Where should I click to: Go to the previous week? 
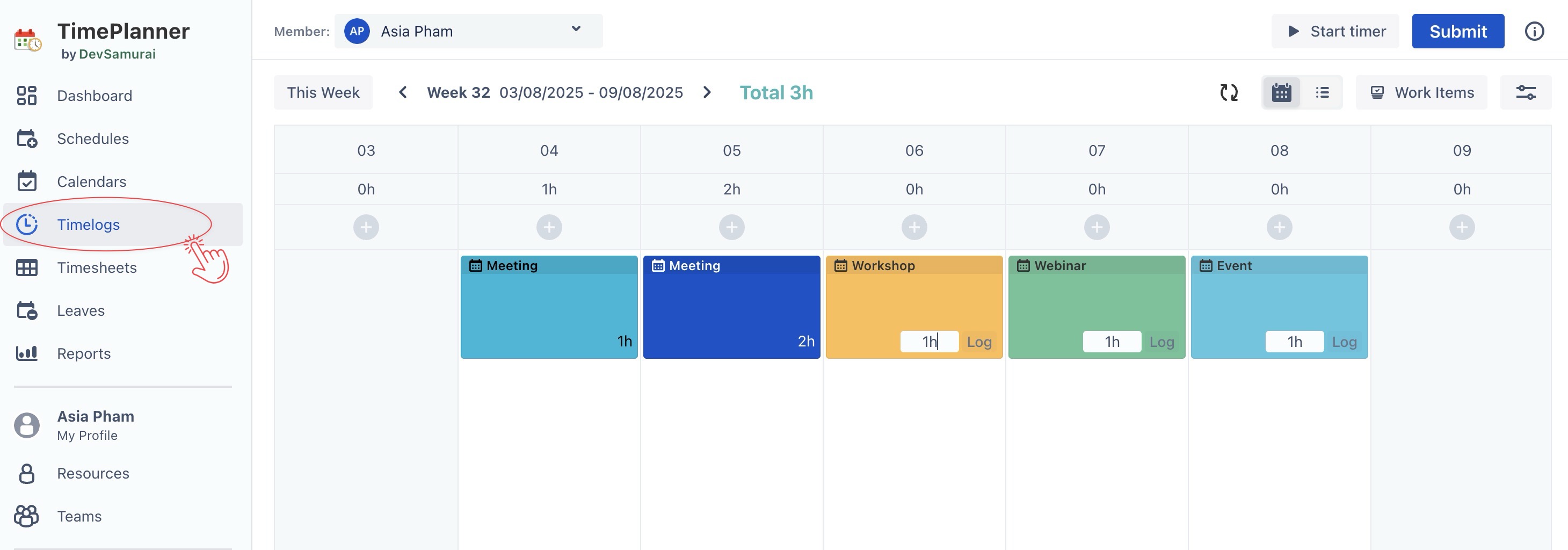402,92
